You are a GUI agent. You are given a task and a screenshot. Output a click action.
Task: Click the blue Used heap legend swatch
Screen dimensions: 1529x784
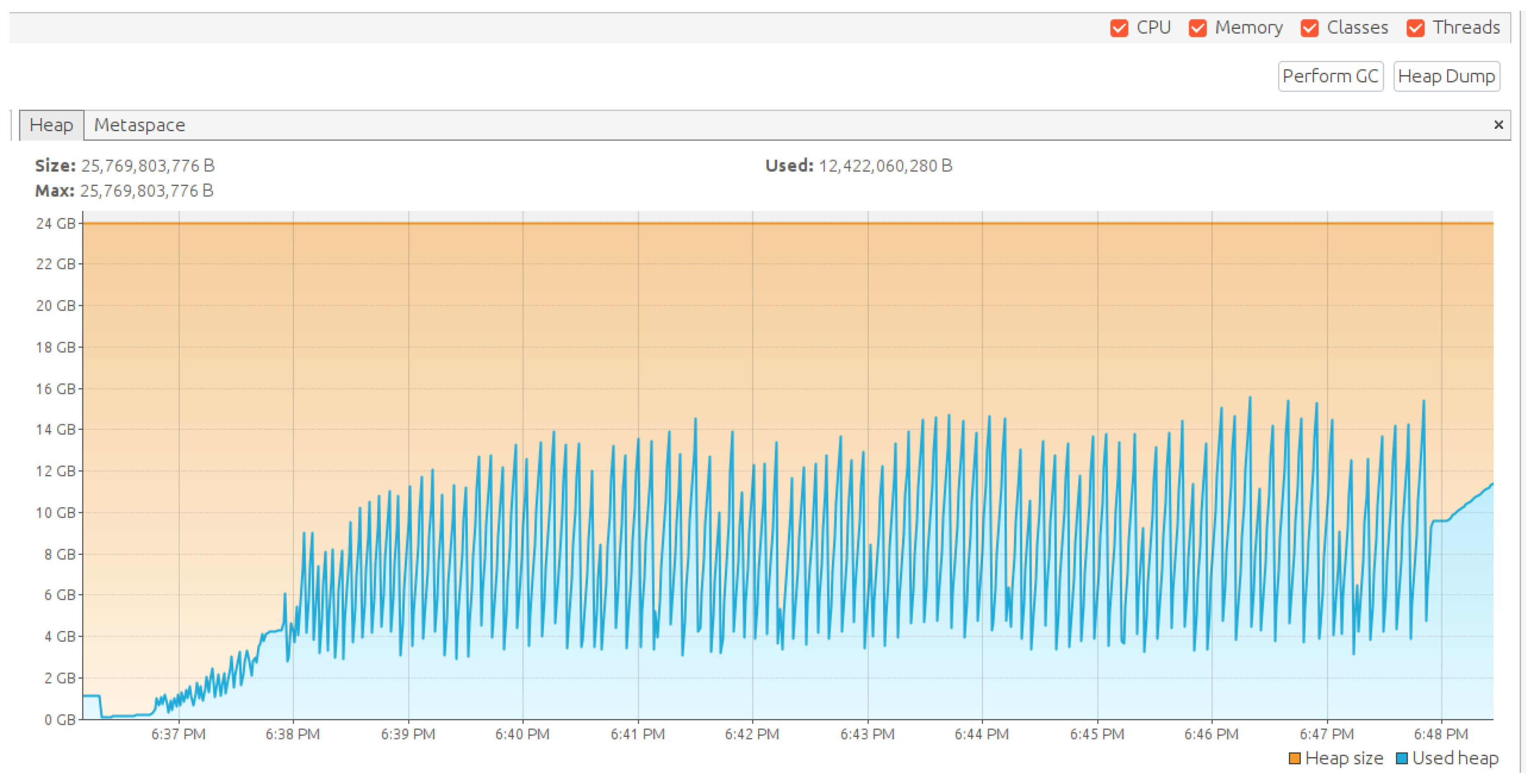pos(1402,758)
